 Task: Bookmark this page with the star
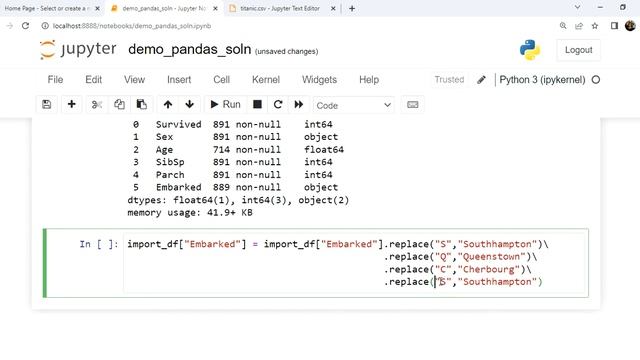click(595, 26)
